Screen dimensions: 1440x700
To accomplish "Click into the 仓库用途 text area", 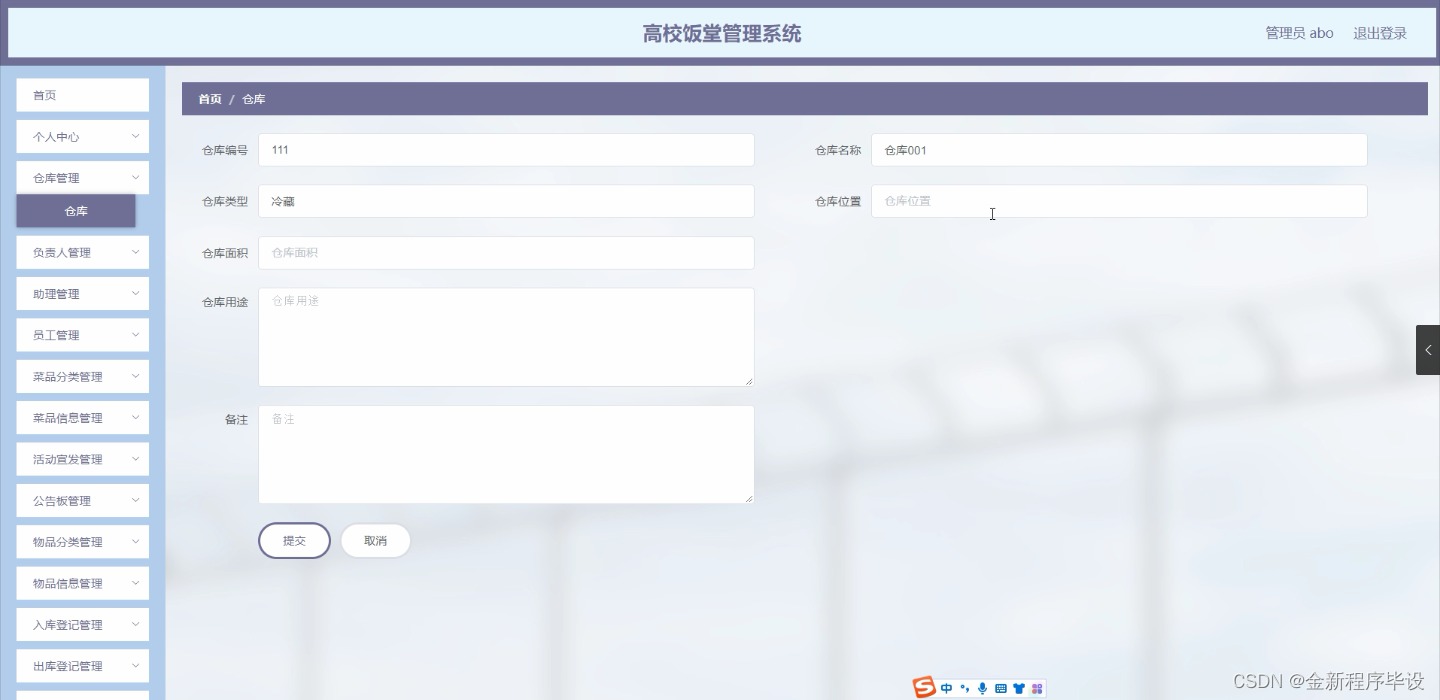I will [x=506, y=337].
